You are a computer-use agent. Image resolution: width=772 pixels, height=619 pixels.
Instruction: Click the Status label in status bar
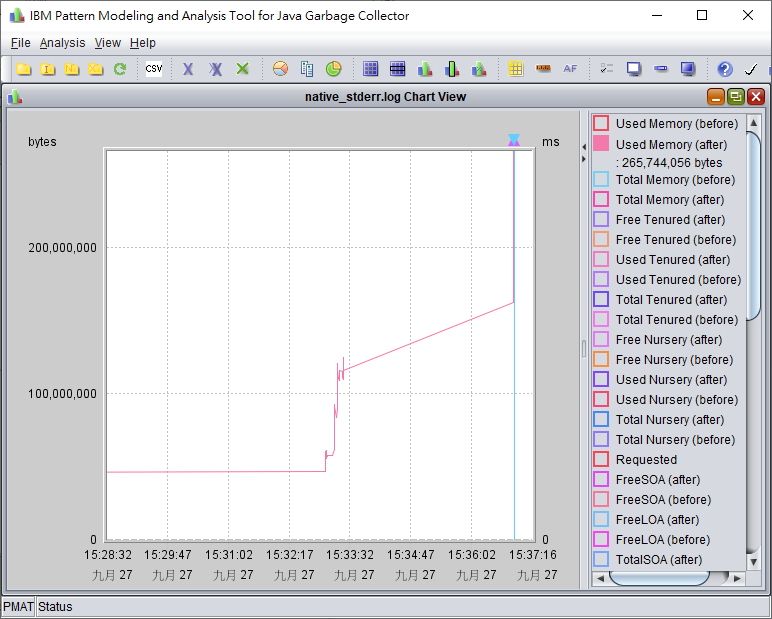(55, 607)
